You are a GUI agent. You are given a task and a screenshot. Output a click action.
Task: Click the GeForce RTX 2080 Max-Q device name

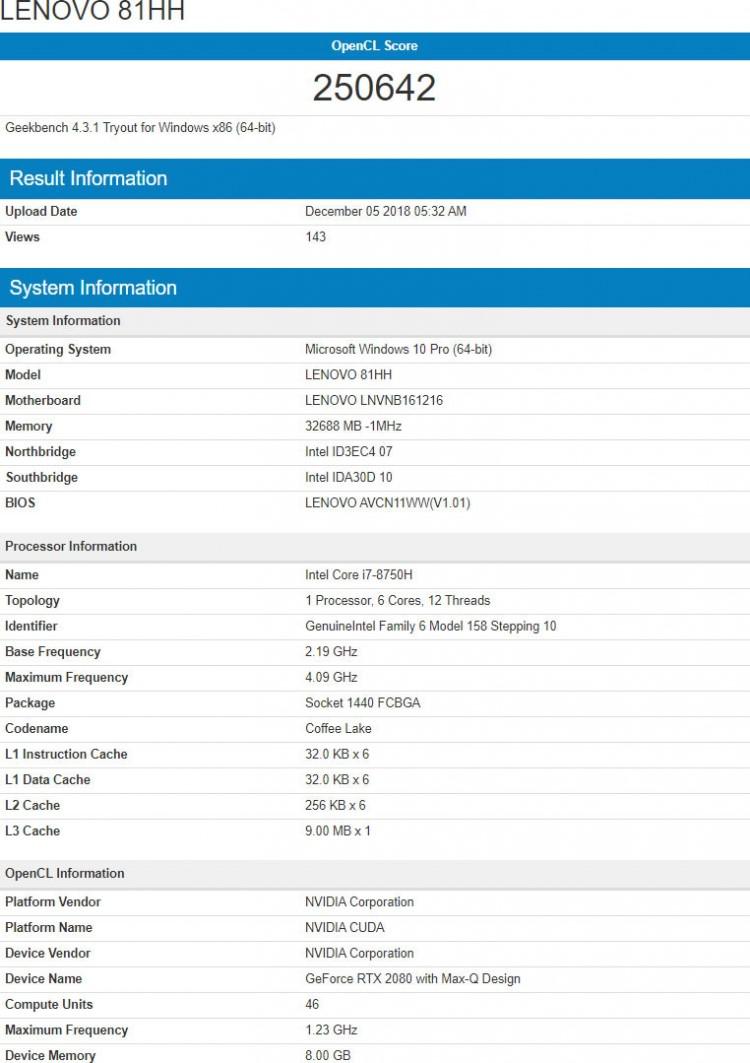point(412,979)
